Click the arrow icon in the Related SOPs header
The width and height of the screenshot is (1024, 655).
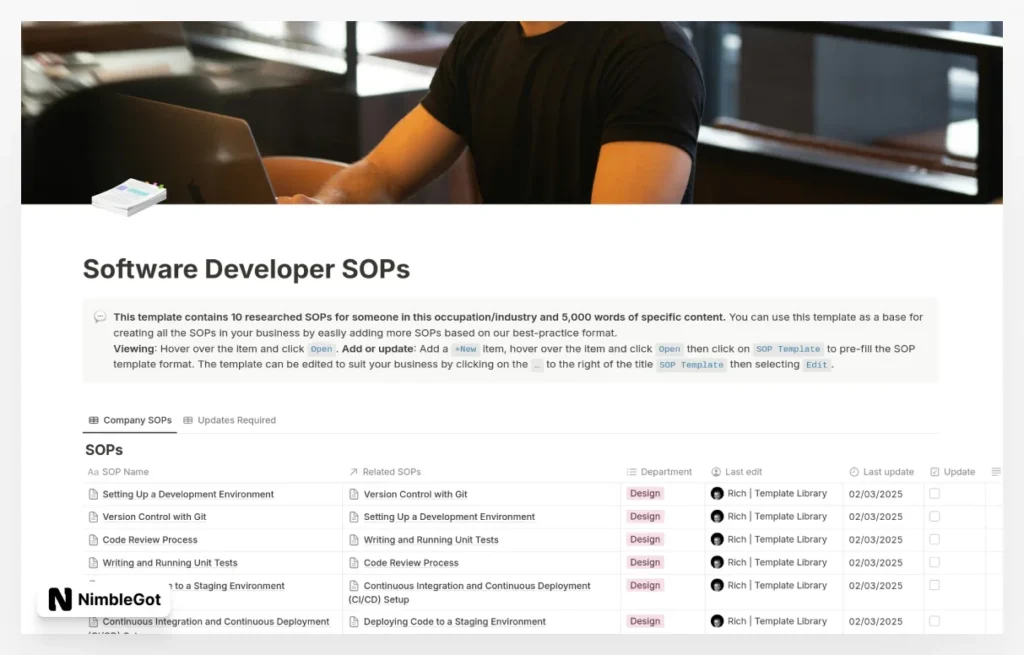coord(352,471)
